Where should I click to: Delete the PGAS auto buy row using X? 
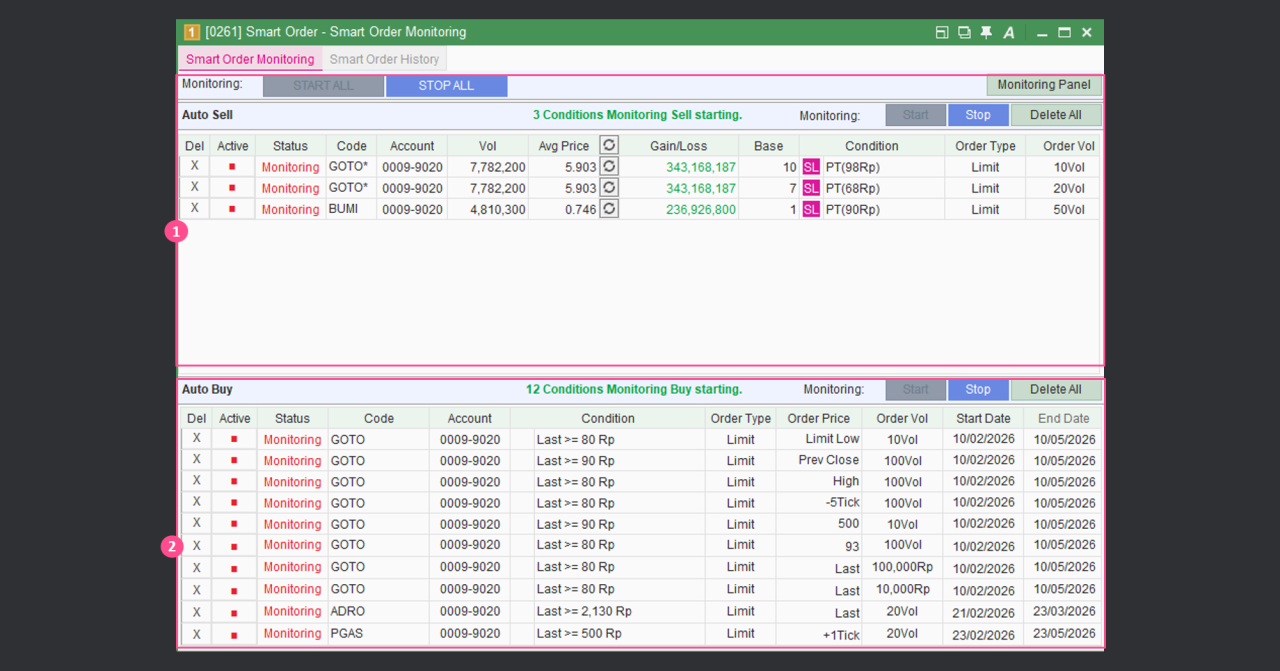(x=196, y=634)
